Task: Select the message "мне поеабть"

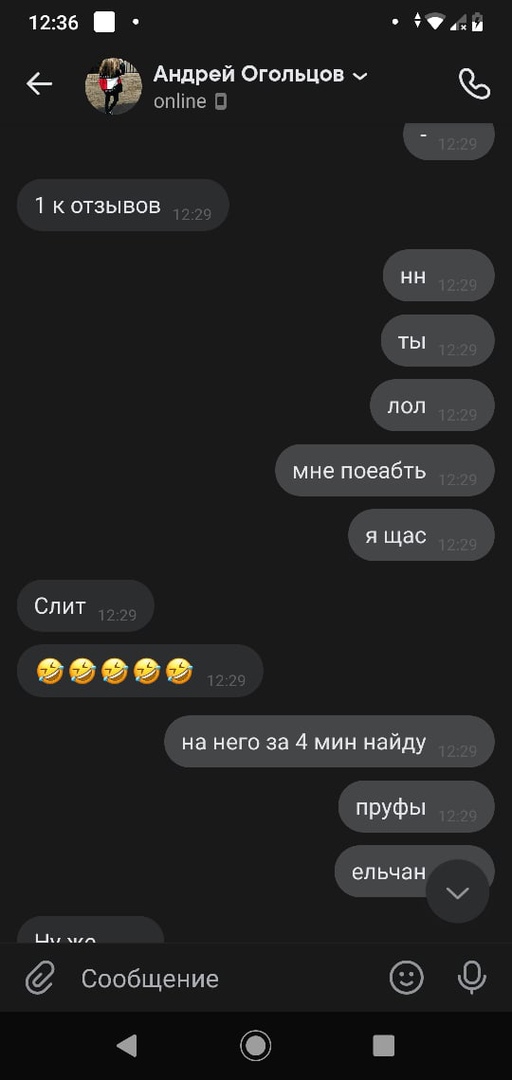Action: [385, 471]
